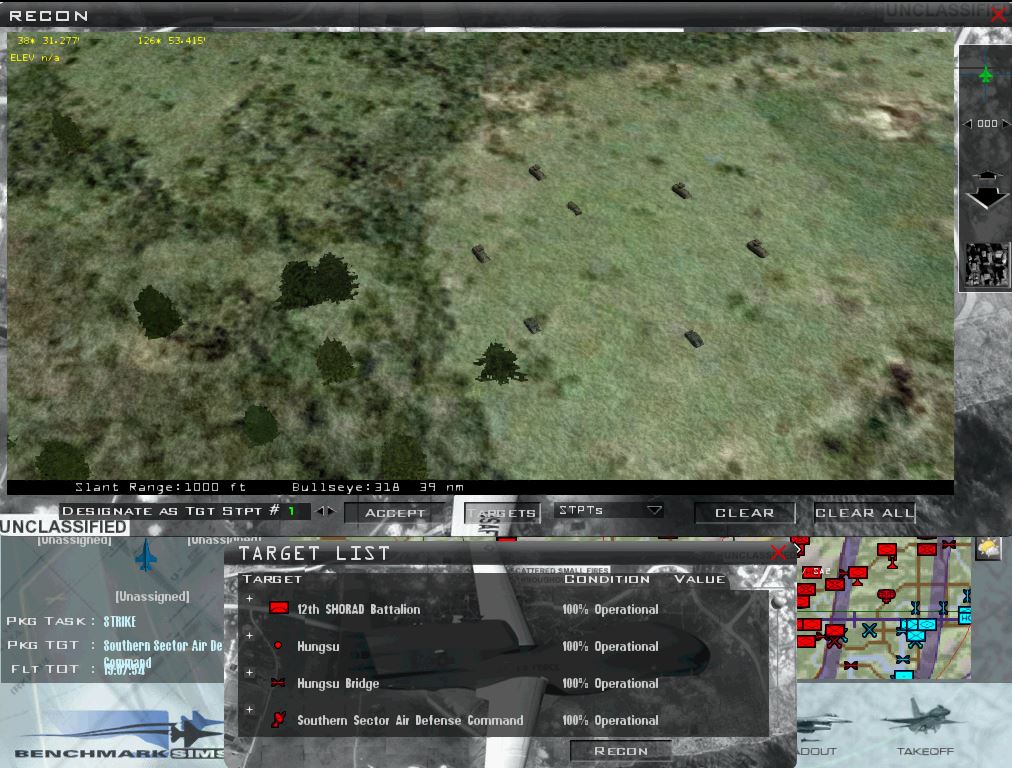Click the Targets button
Screen dimensions: 1012x768
[502, 513]
